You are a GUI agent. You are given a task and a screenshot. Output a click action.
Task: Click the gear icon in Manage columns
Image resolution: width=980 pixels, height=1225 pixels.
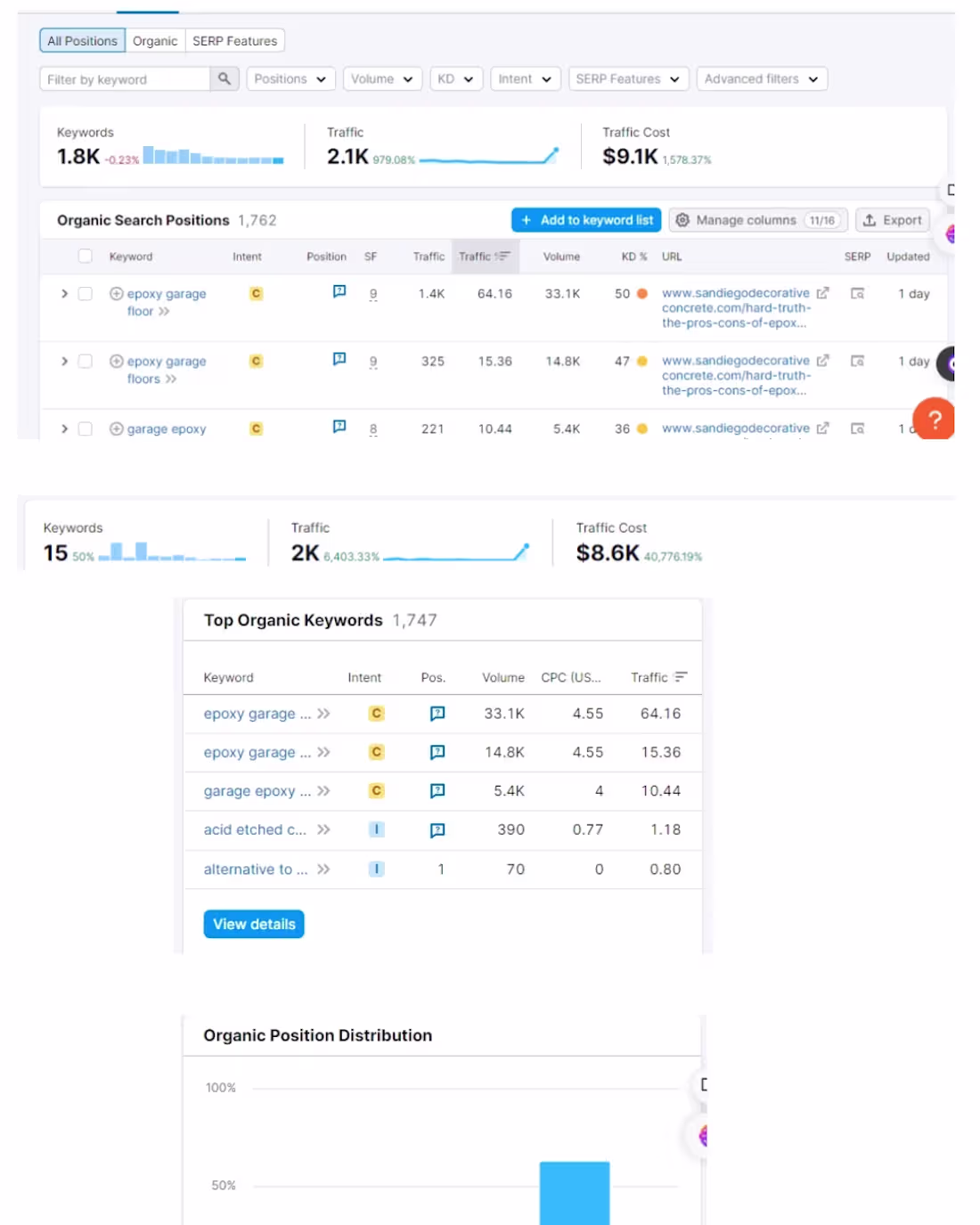pos(682,220)
